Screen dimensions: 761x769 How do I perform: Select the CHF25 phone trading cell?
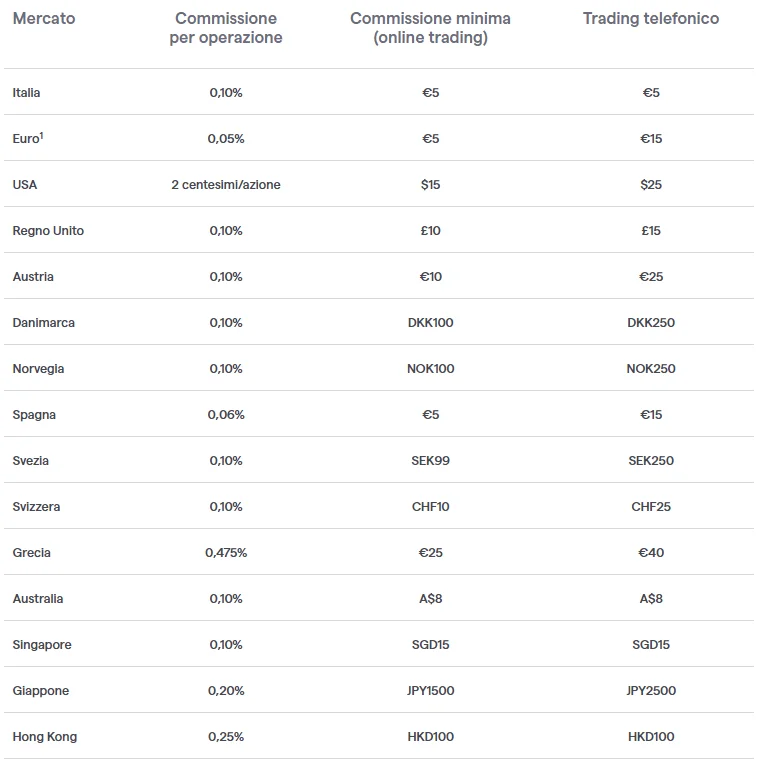pos(651,507)
